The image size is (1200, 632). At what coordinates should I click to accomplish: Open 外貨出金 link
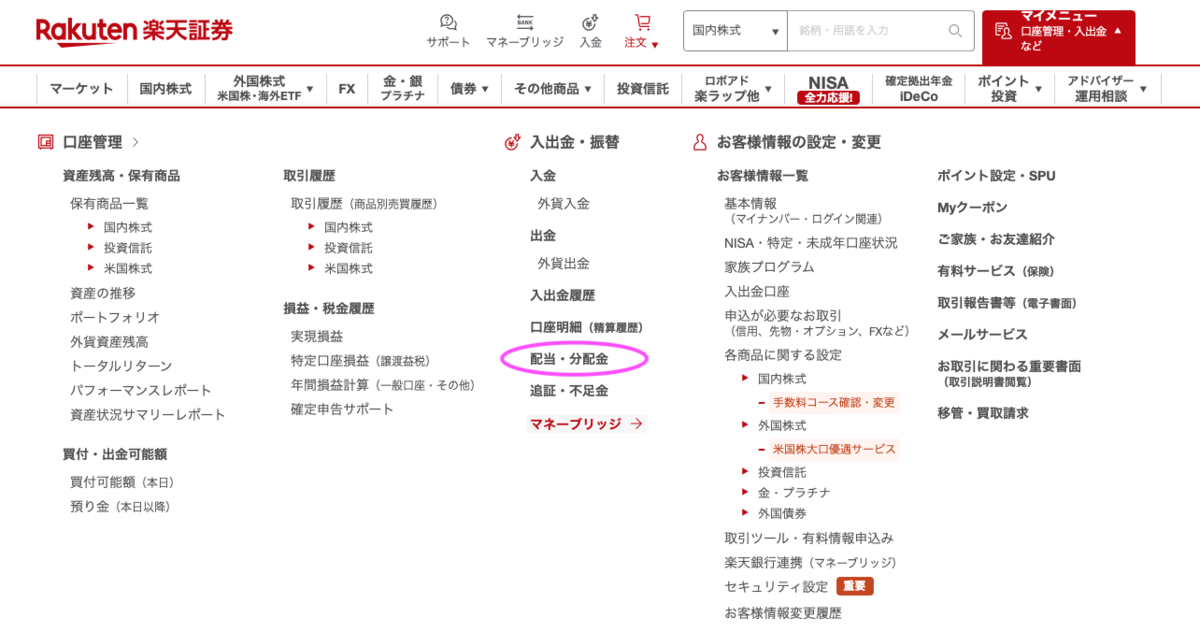tap(563, 264)
